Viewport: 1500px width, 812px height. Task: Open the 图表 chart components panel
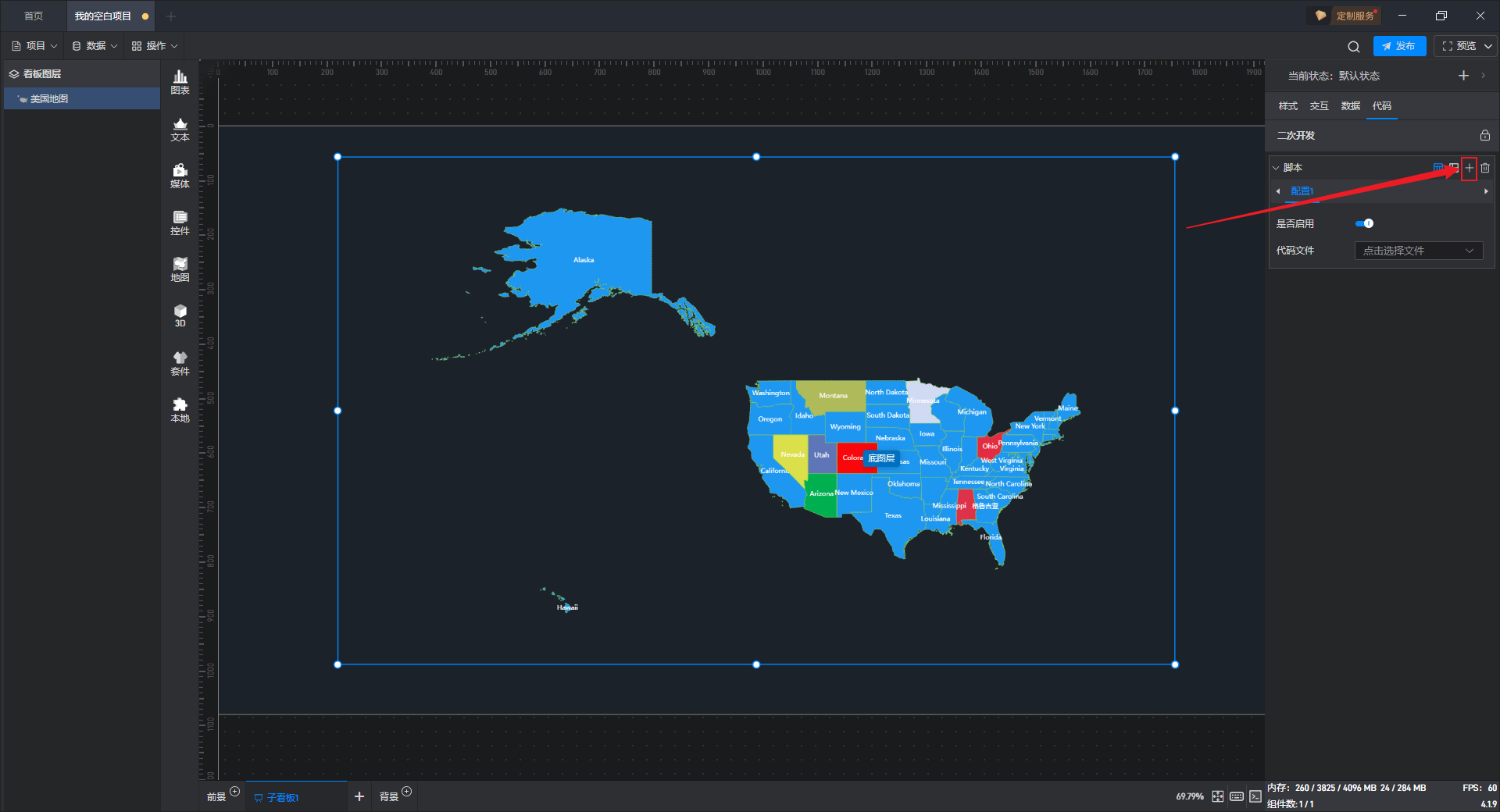tap(180, 81)
